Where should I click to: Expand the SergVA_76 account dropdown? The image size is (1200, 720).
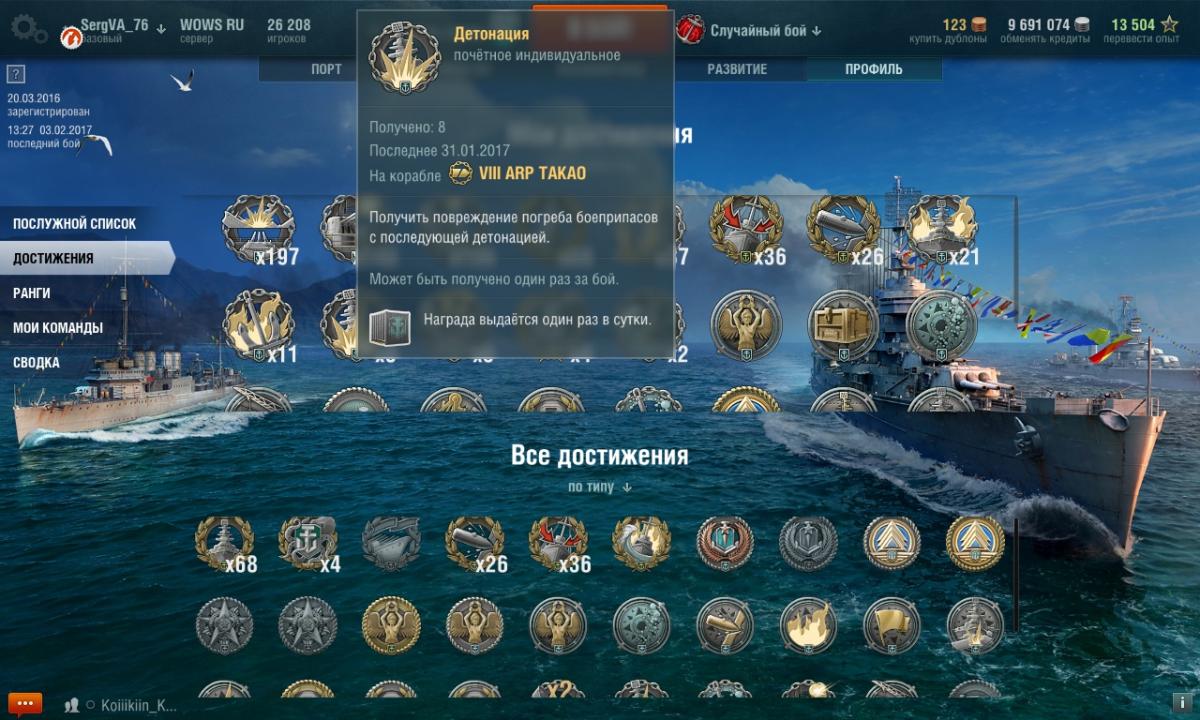[x=161, y=28]
